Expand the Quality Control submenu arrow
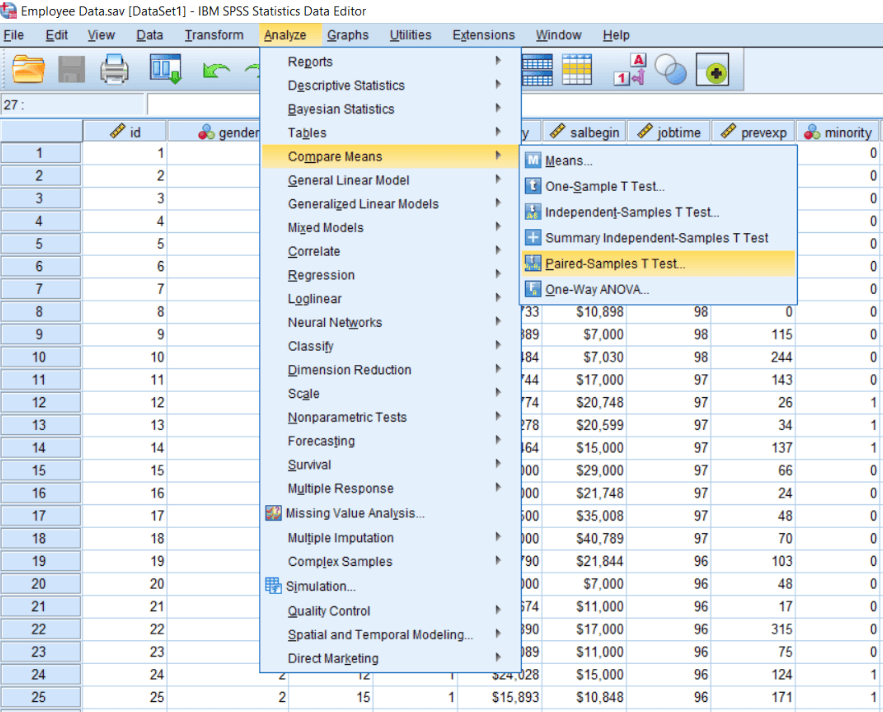 [498, 609]
